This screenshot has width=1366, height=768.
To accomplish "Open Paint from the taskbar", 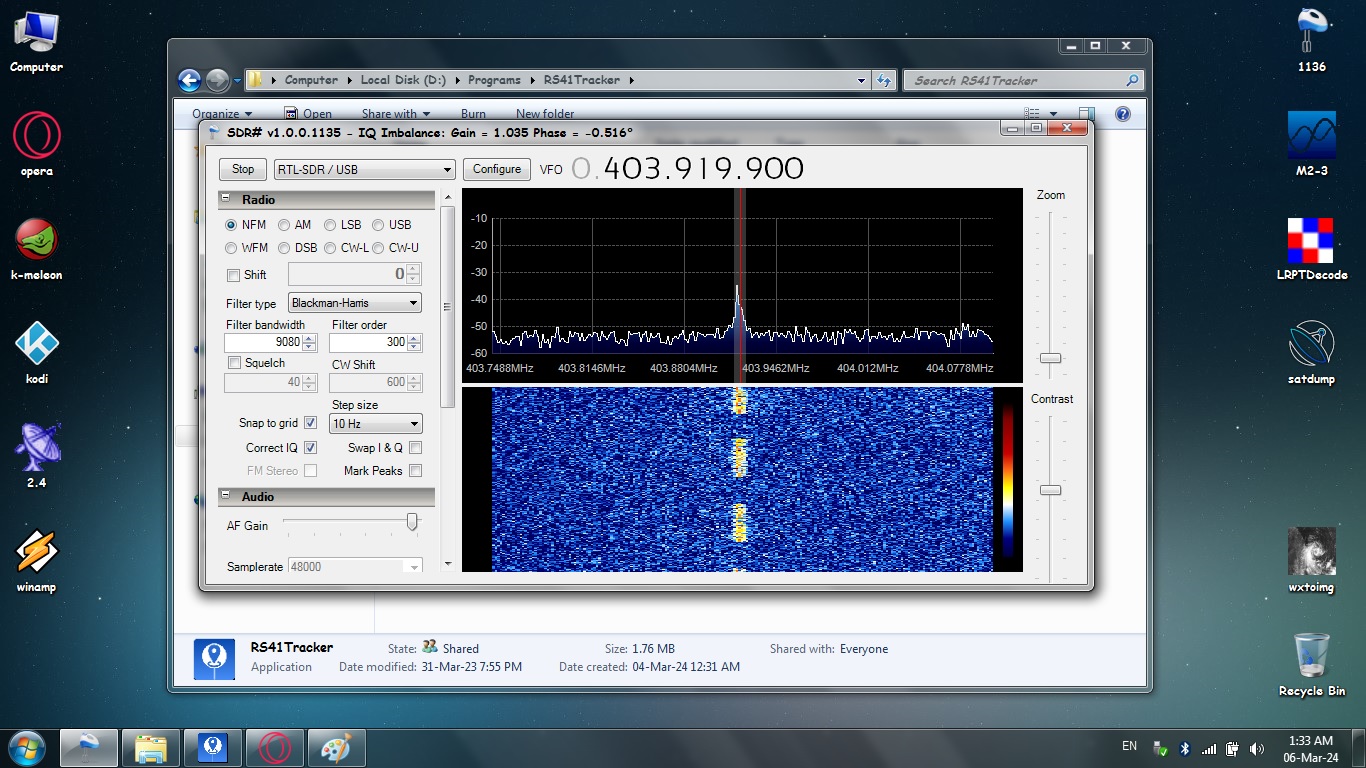I will 337,748.
